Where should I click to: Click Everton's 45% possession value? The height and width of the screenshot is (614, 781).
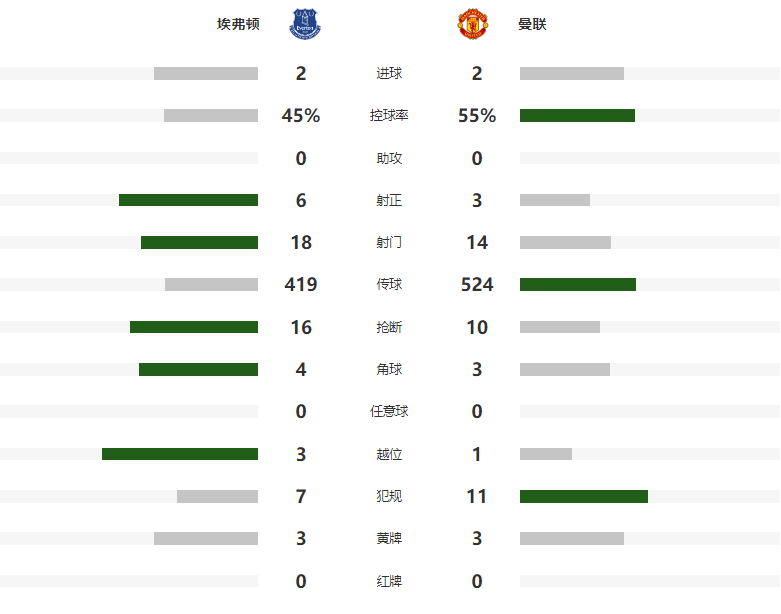(301, 116)
